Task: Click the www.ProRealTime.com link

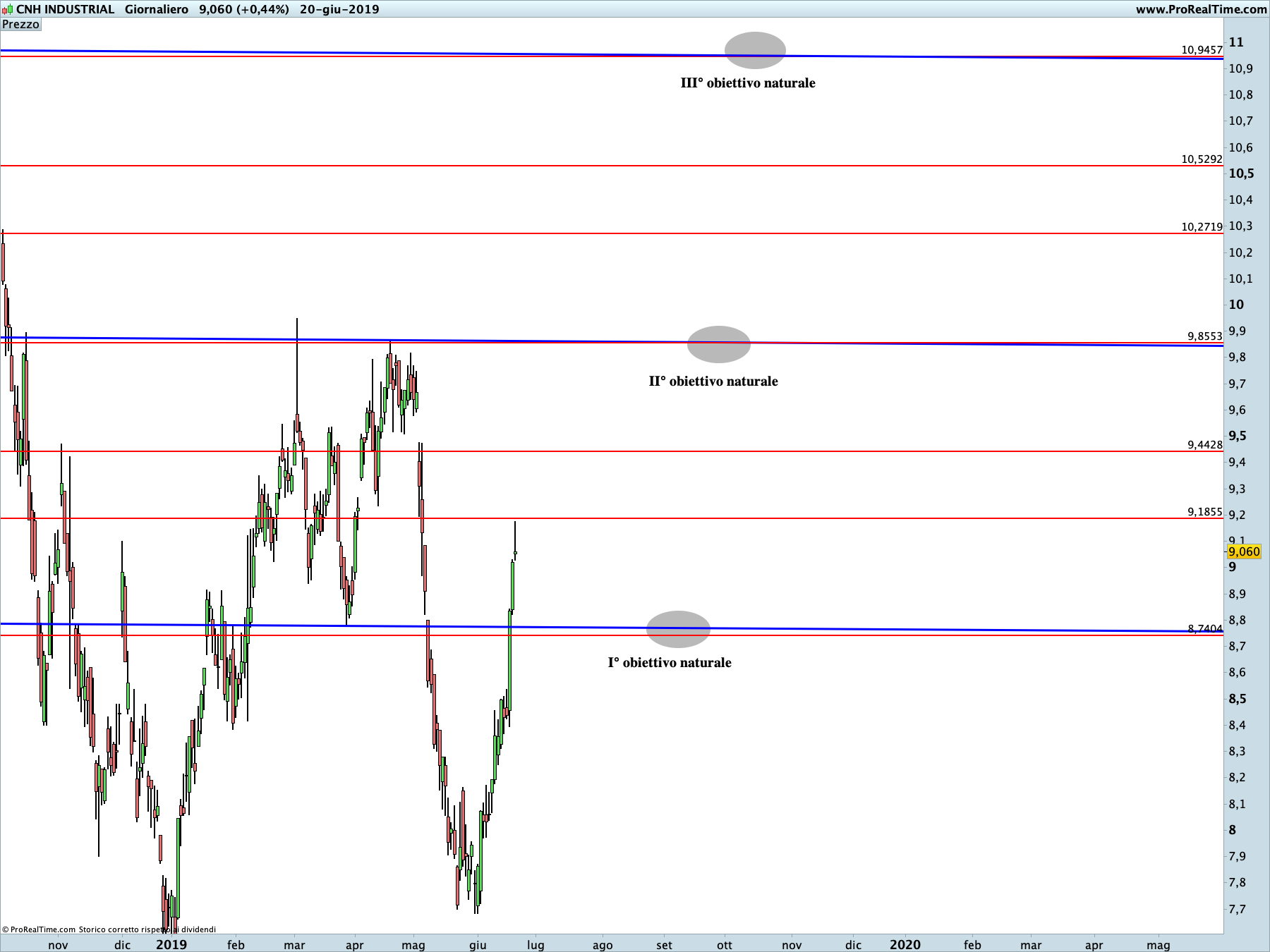Action: point(1201,9)
